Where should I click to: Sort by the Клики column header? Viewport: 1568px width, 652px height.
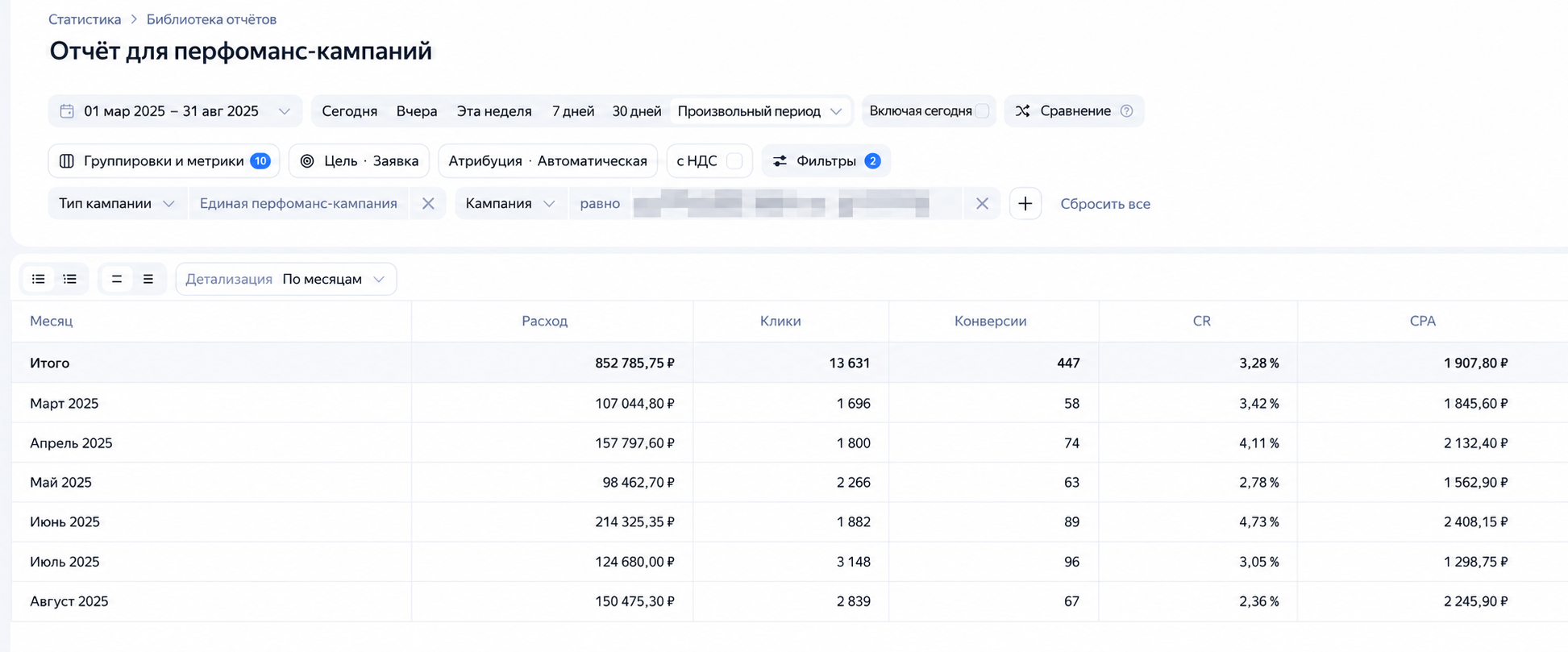pos(780,321)
